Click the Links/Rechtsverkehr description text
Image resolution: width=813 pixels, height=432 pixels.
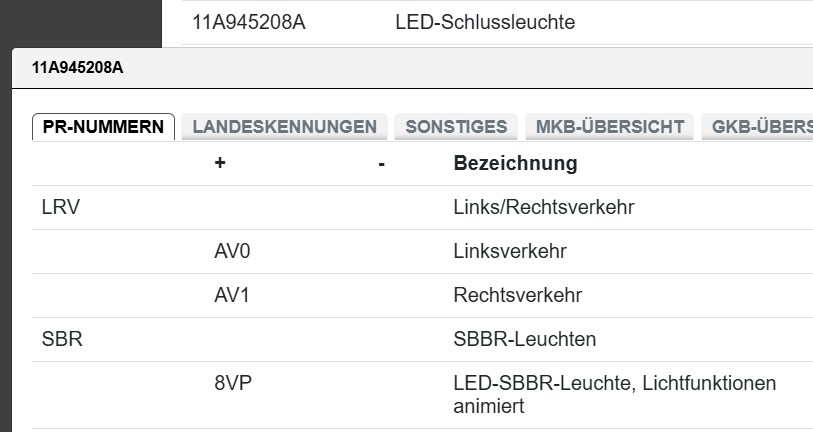(x=544, y=208)
